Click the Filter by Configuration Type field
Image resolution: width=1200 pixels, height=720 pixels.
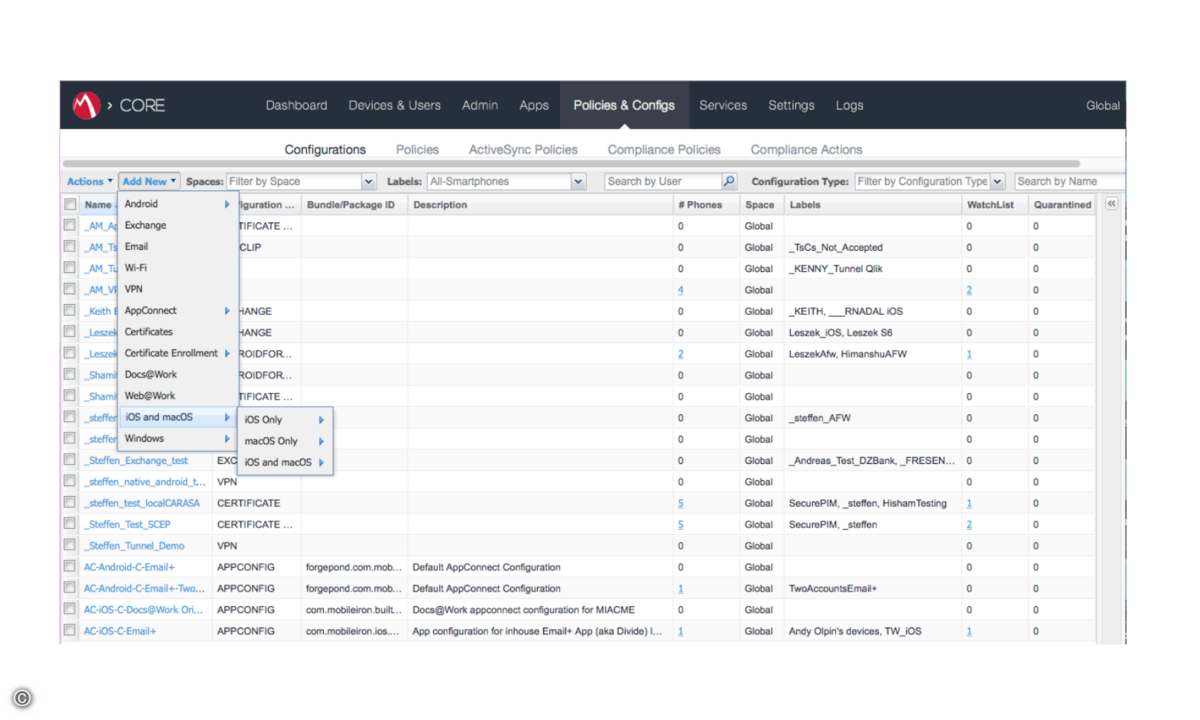(x=922, y=181)
